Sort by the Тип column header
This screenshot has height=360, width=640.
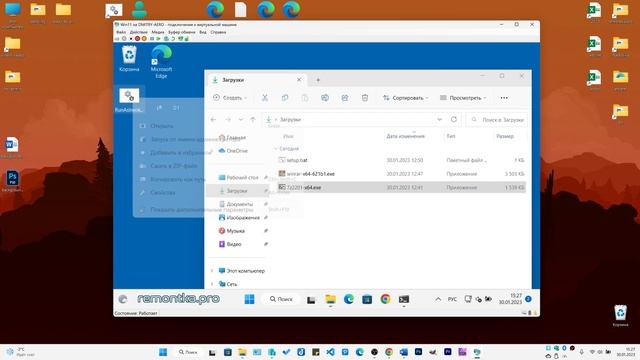pos(451,136)
